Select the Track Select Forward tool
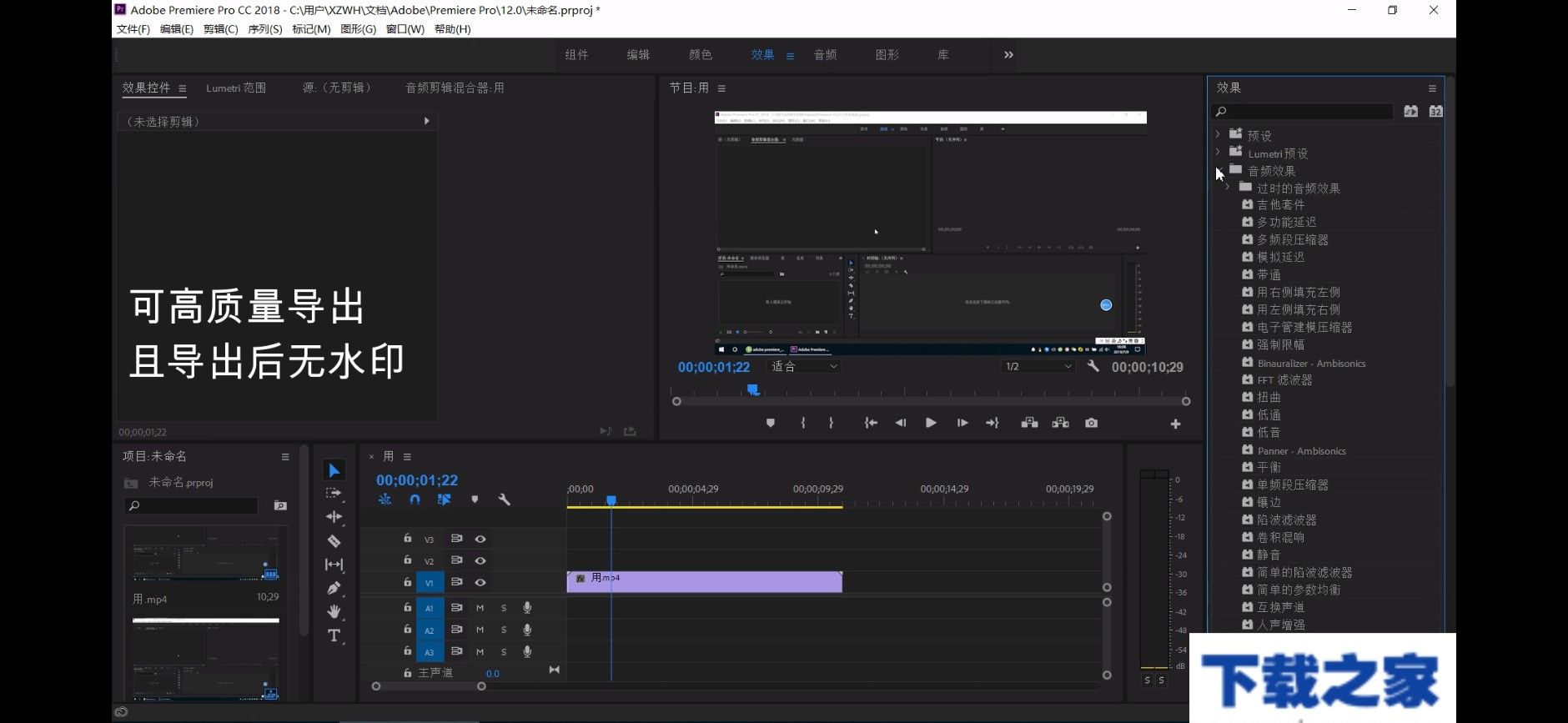 (334, 494)
